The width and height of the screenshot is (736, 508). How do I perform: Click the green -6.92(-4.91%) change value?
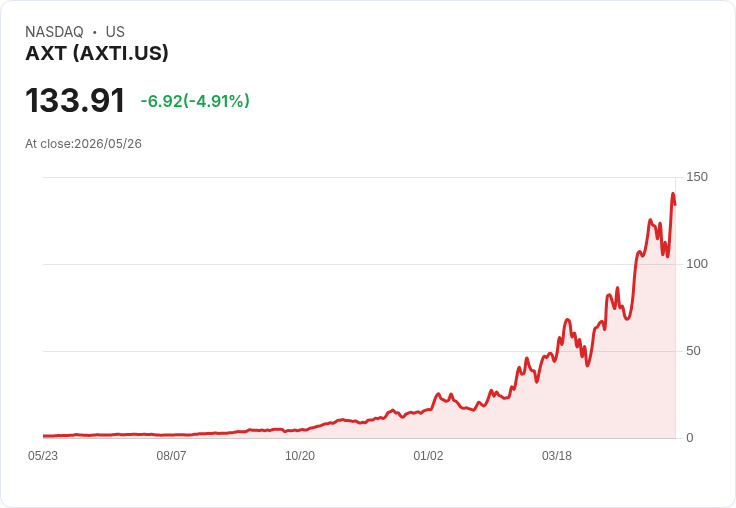tap(195, 101)
